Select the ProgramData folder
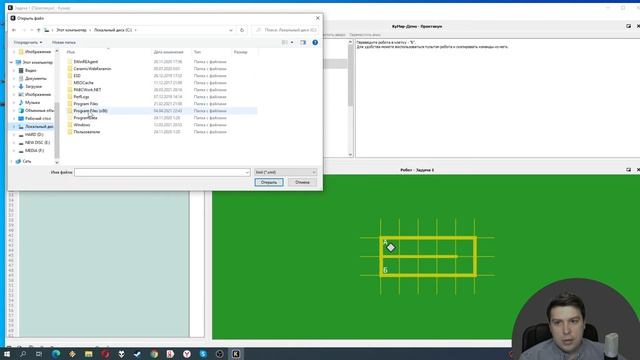The width and height of the screenshot is (640, 360). coord(85,118)
